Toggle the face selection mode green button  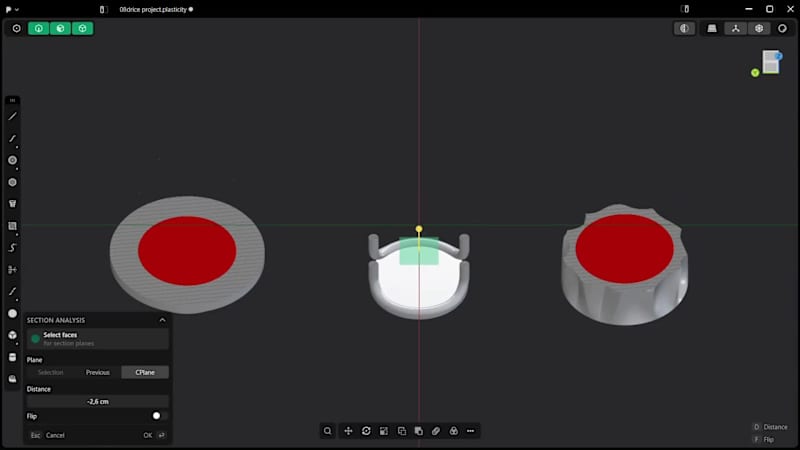pos(60,29)
